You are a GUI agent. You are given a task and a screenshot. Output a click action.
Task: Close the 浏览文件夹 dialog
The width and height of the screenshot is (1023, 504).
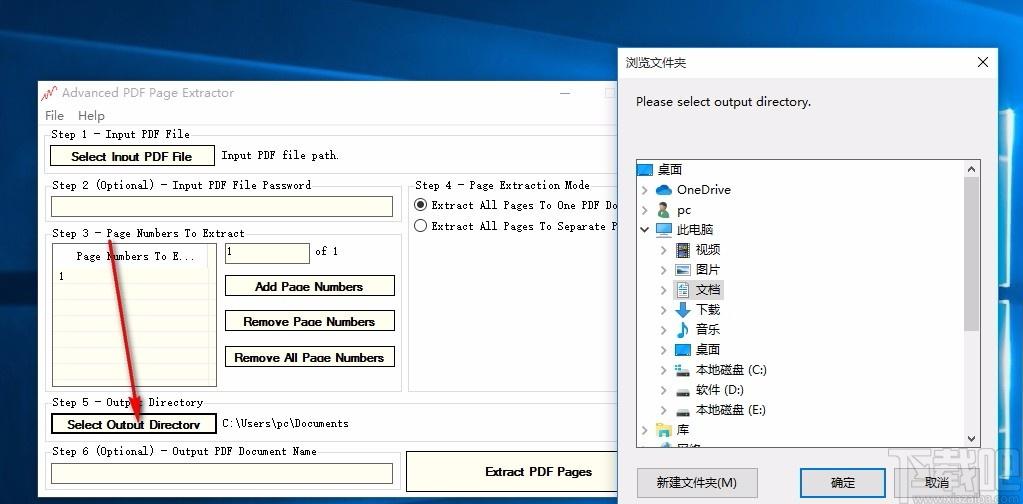983,63
